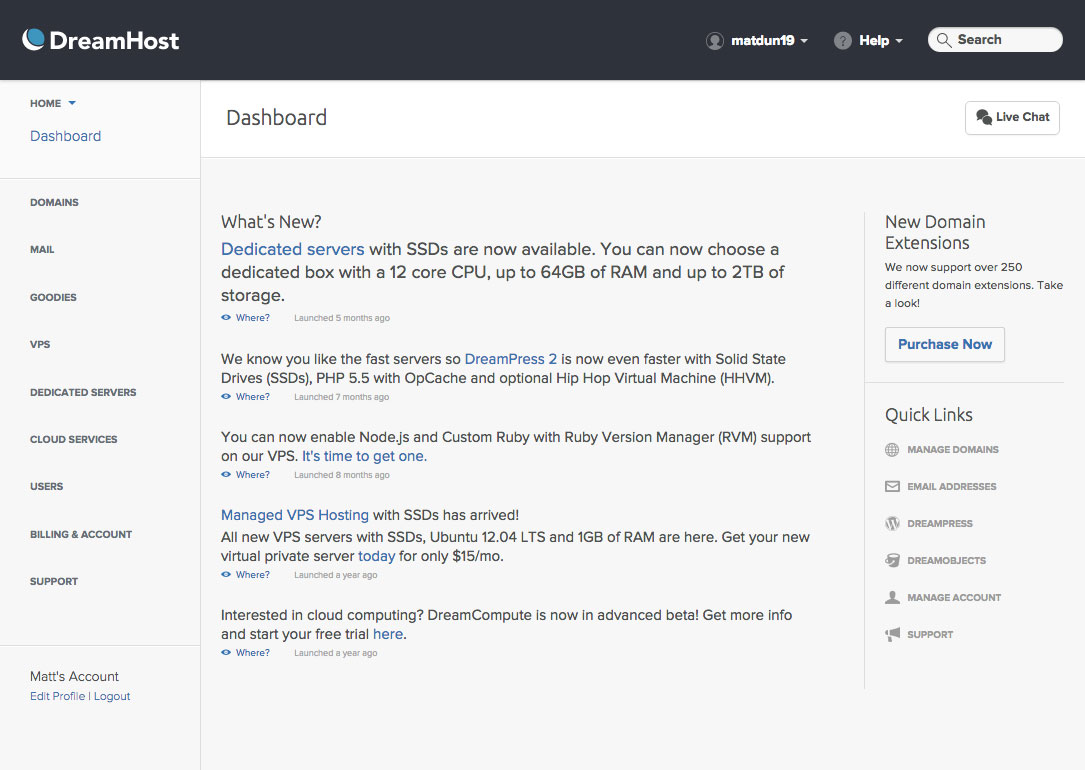This screenshot has height=770, width=1085.
Task: Open the Domains sidebar menu
Action: coord(54,203)
